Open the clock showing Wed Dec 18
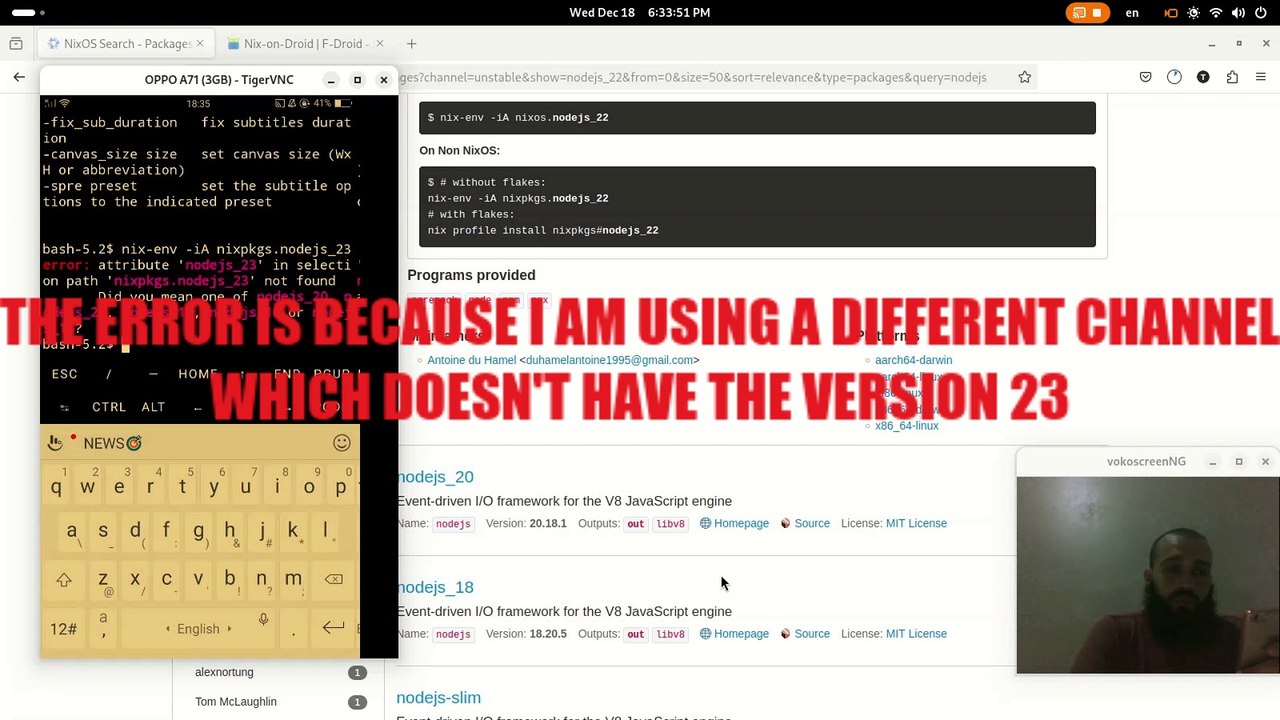1280x720 pixels. [x=640, y=13]
